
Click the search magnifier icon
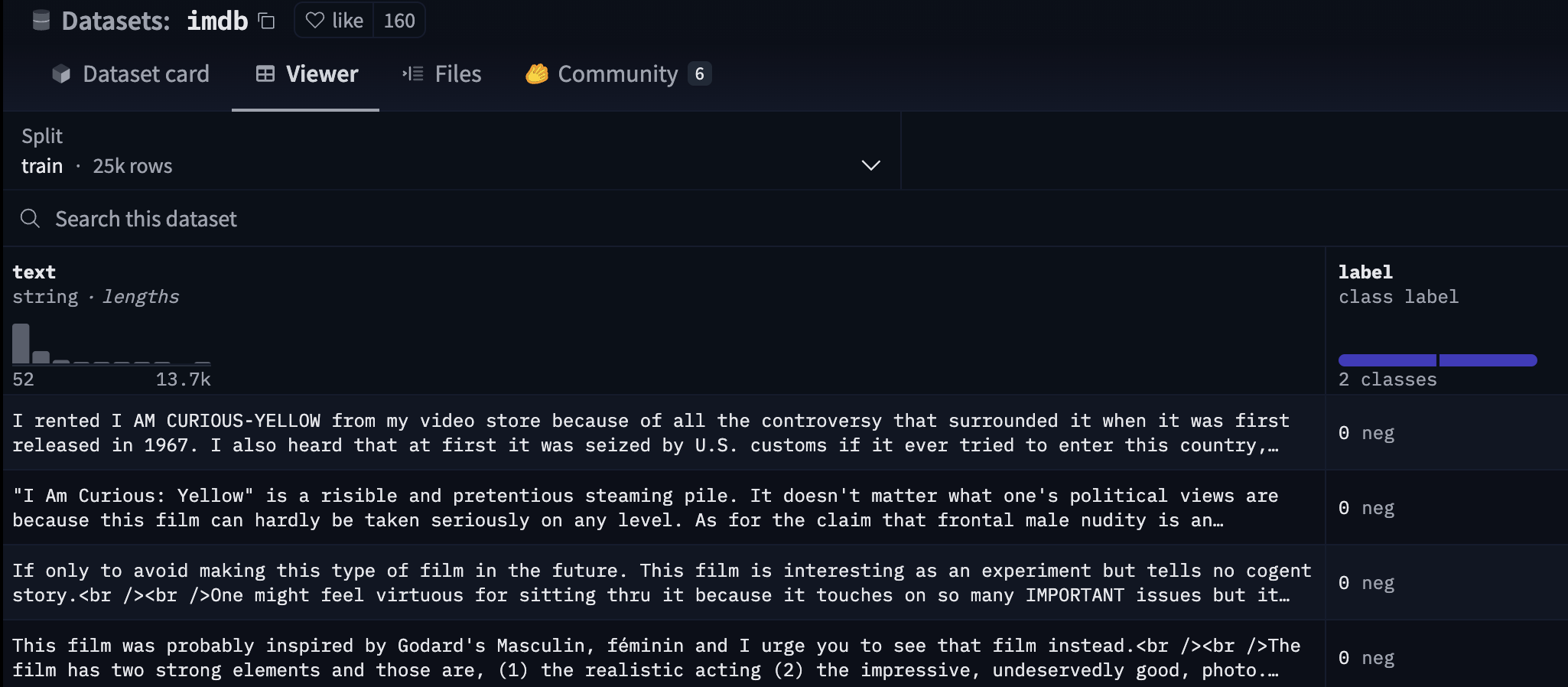[x=30, y=219]
